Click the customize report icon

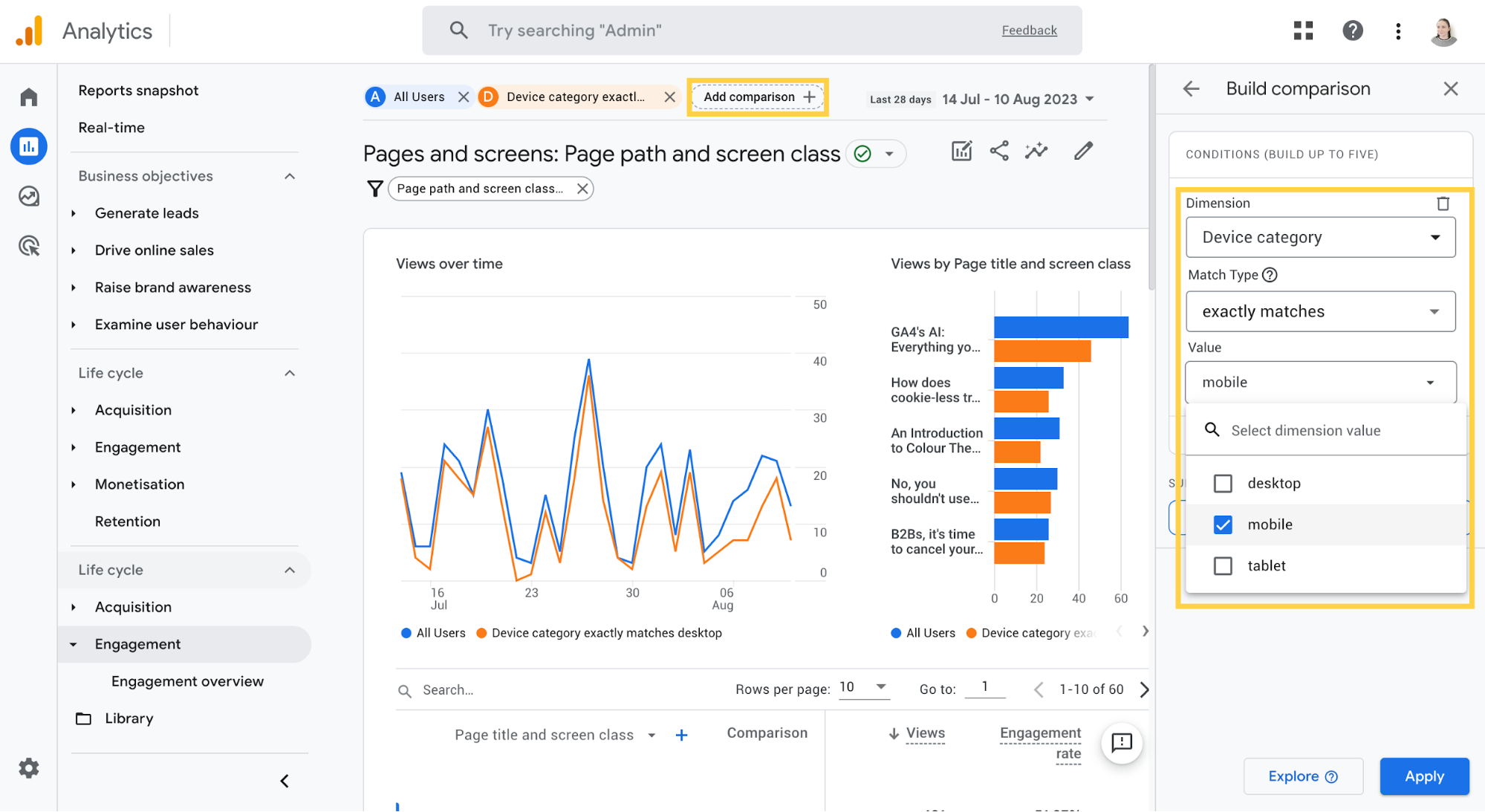click(961, 151)
